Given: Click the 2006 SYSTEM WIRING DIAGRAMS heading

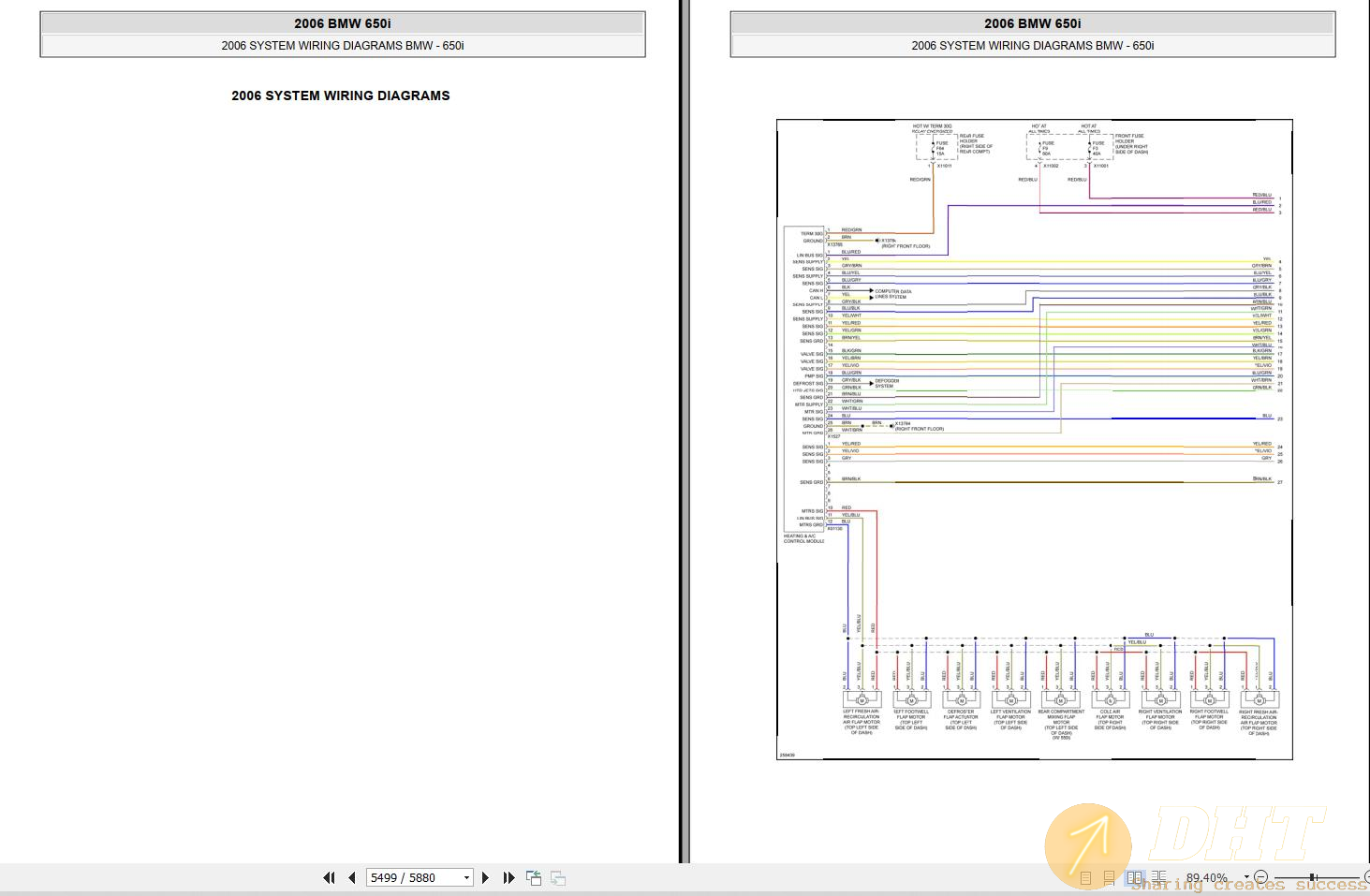Looking at the screenshot, I should point(341,95).
